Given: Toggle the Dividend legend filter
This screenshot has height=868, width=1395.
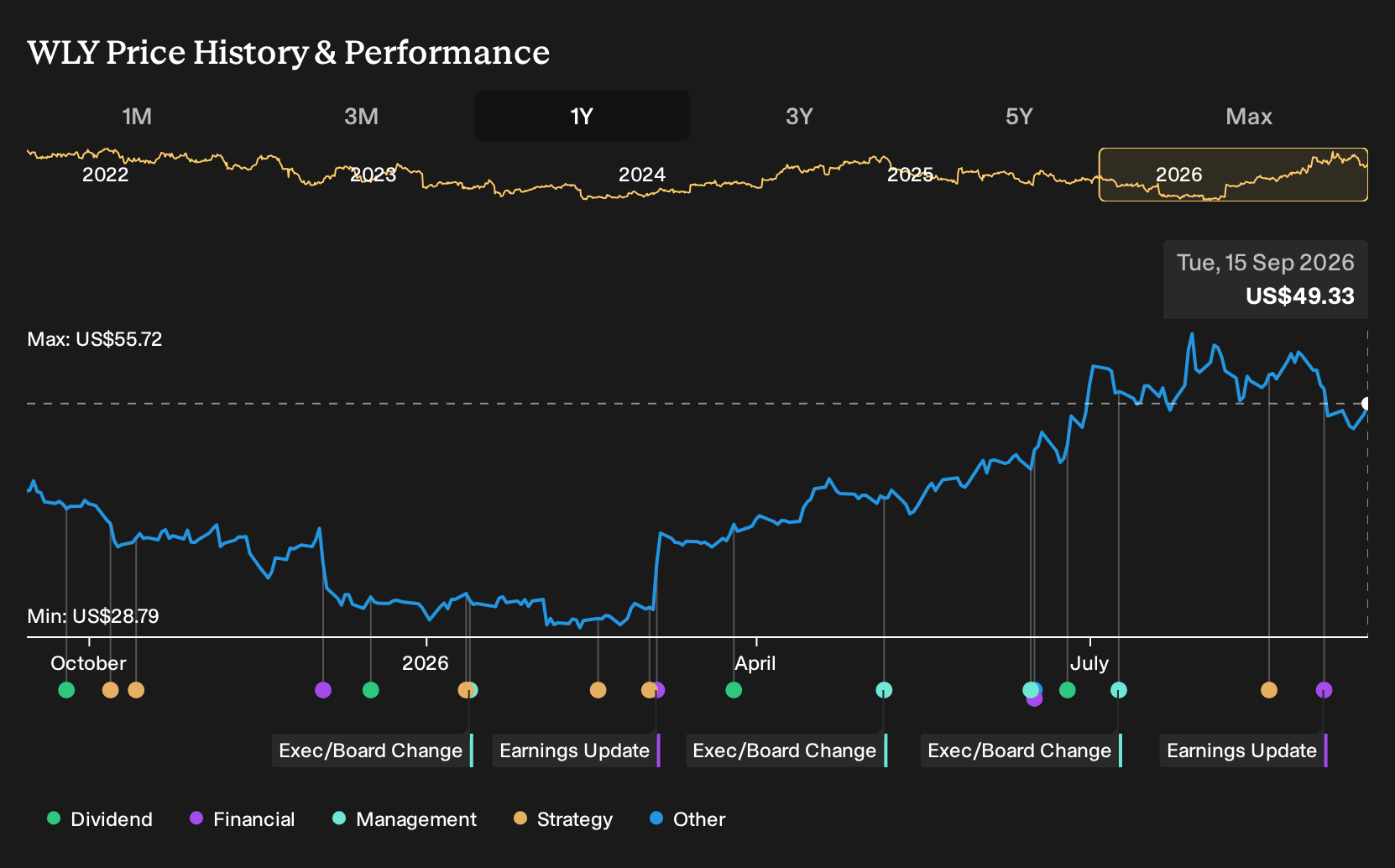Looking at the screenshot, I should pos(99,819).
